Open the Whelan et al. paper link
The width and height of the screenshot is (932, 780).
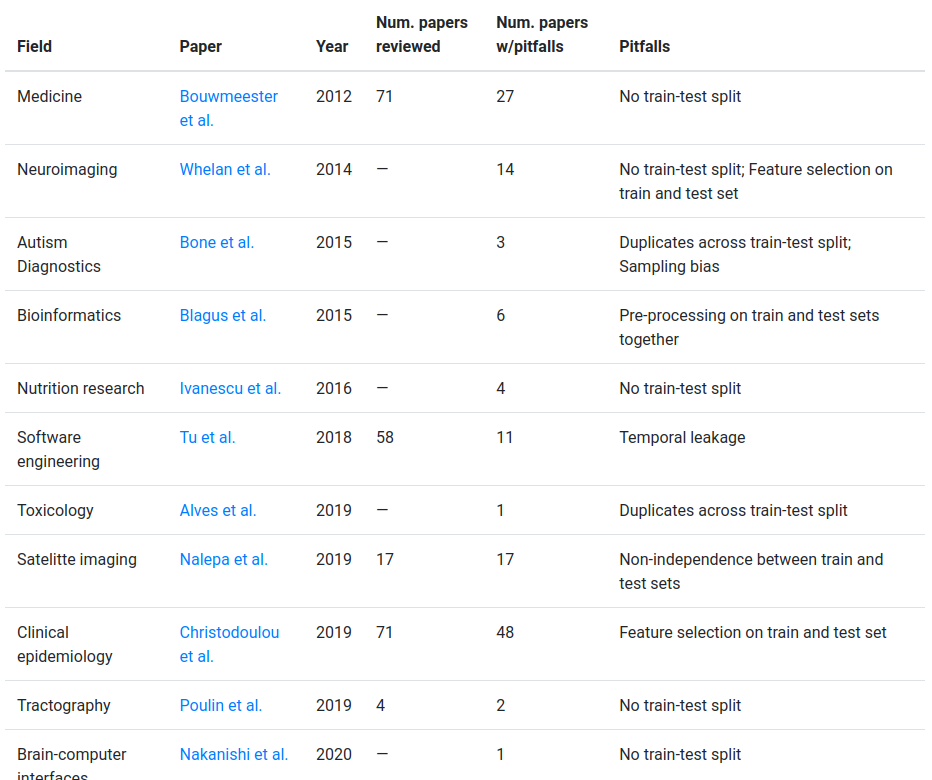coord(225,170)
